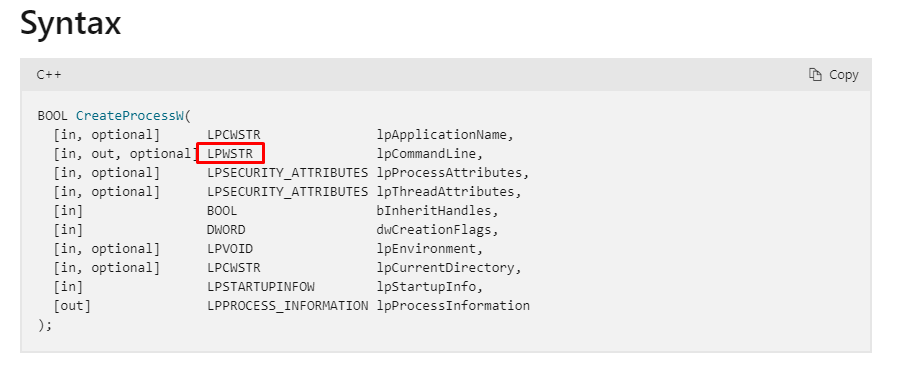This screenshot has width=910, height=368.
Task: Click the lpApplicationName parameter
Action: point(442,135)
